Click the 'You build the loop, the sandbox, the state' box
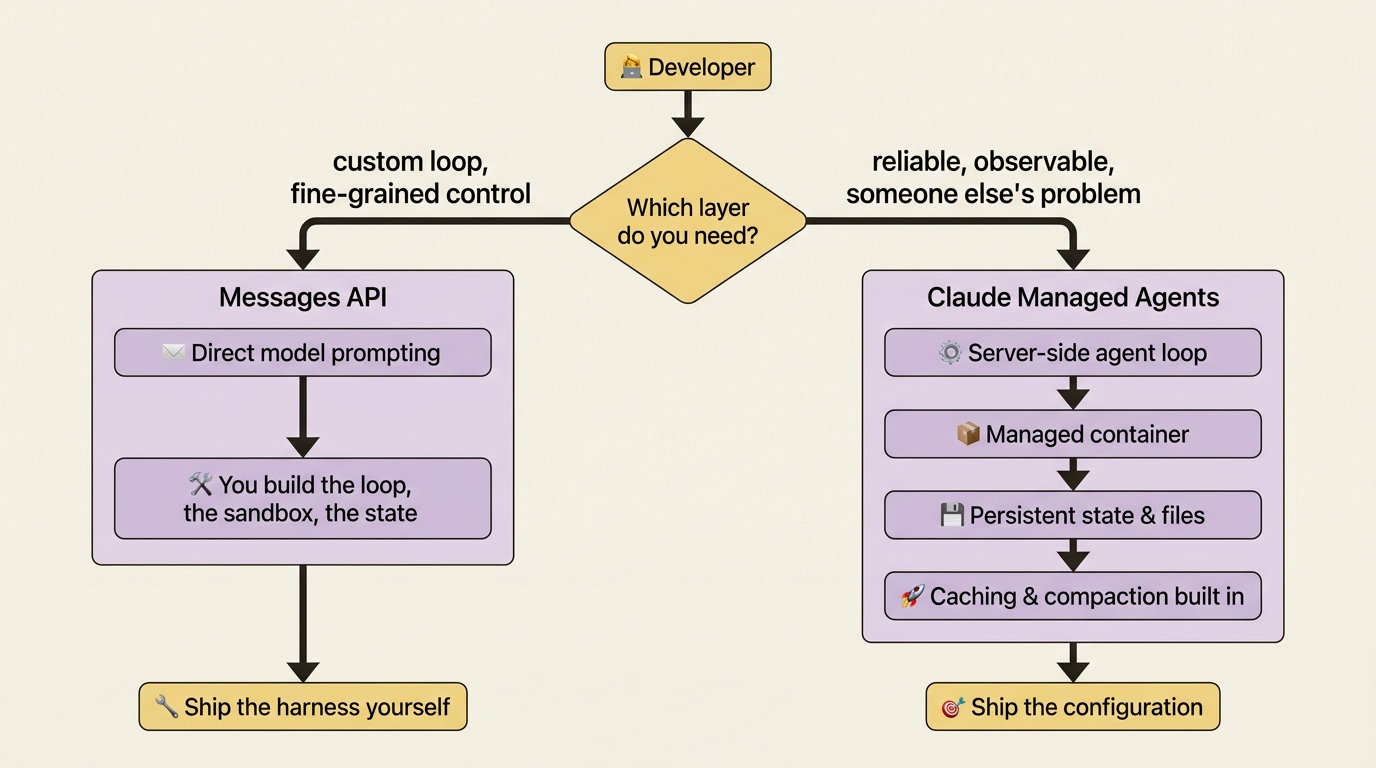 coord(303,499)
